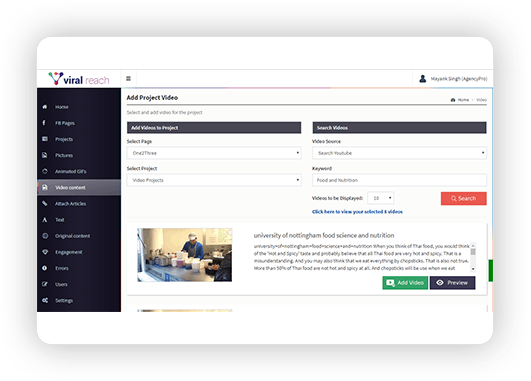The height and width of the screenshot is (381, 531).
Task: Click the Search Videos panel header
Action: click(399, 128)
